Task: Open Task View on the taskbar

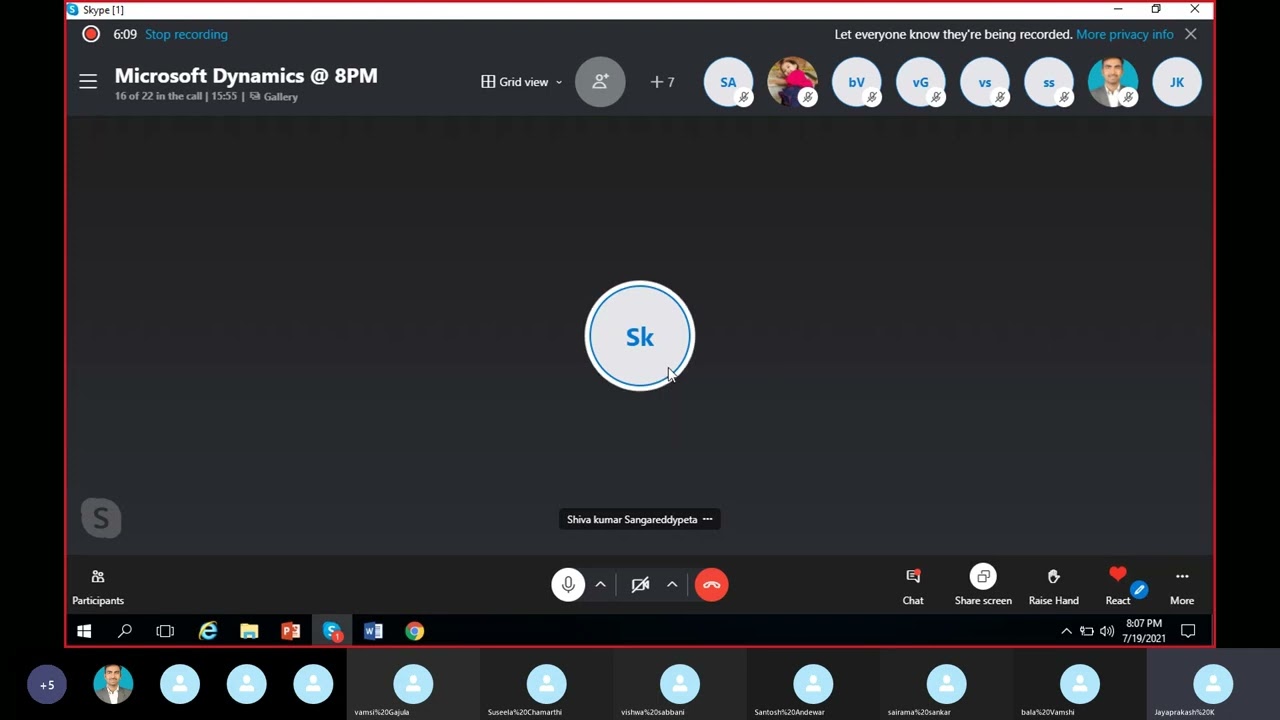Action: (x=165, y=631)
